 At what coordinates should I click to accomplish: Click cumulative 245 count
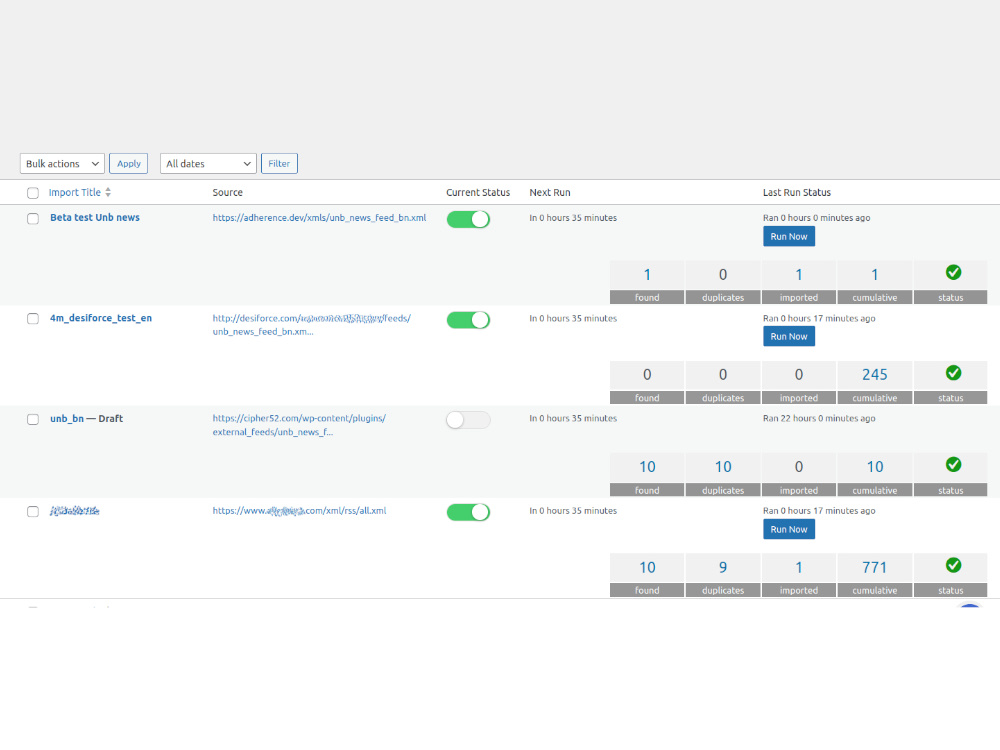874,374
